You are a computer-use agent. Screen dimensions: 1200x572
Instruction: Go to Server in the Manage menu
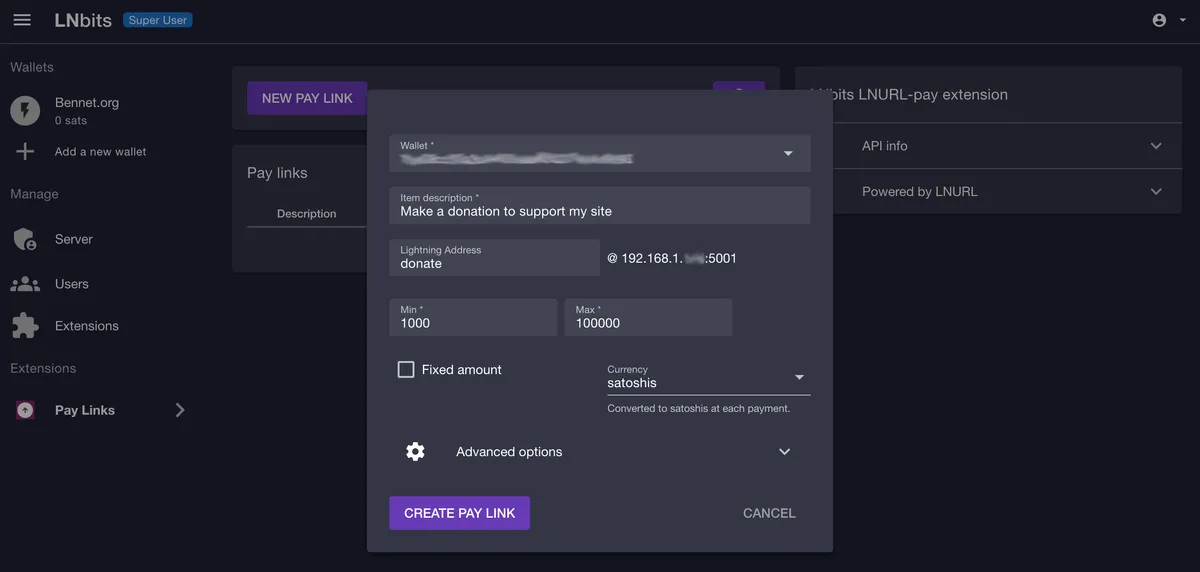(73, 240)
